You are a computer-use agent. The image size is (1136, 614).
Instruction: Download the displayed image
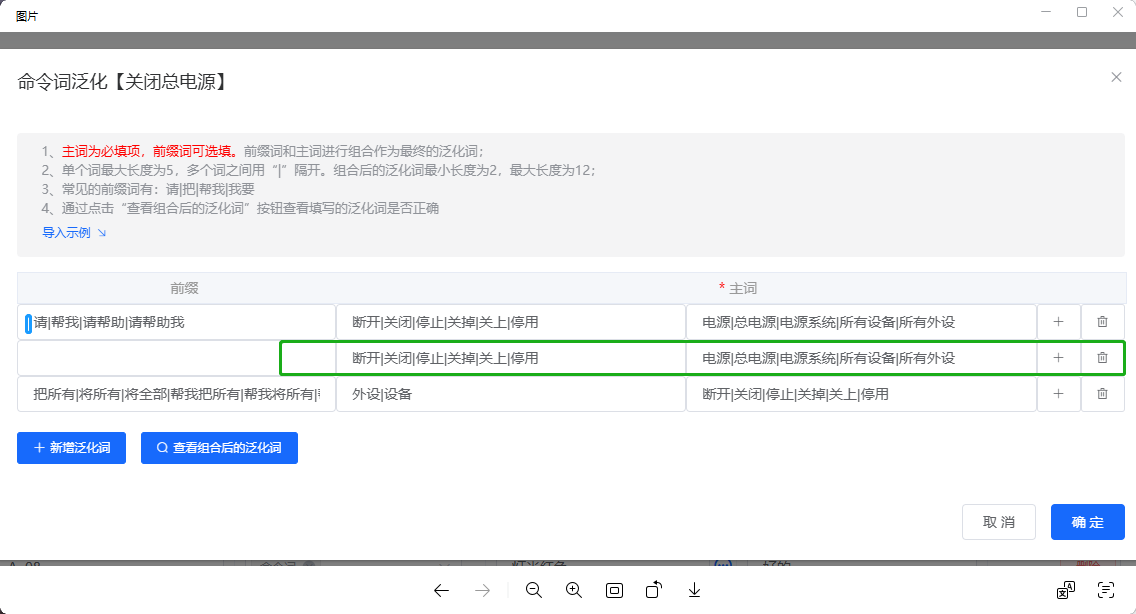694,590
